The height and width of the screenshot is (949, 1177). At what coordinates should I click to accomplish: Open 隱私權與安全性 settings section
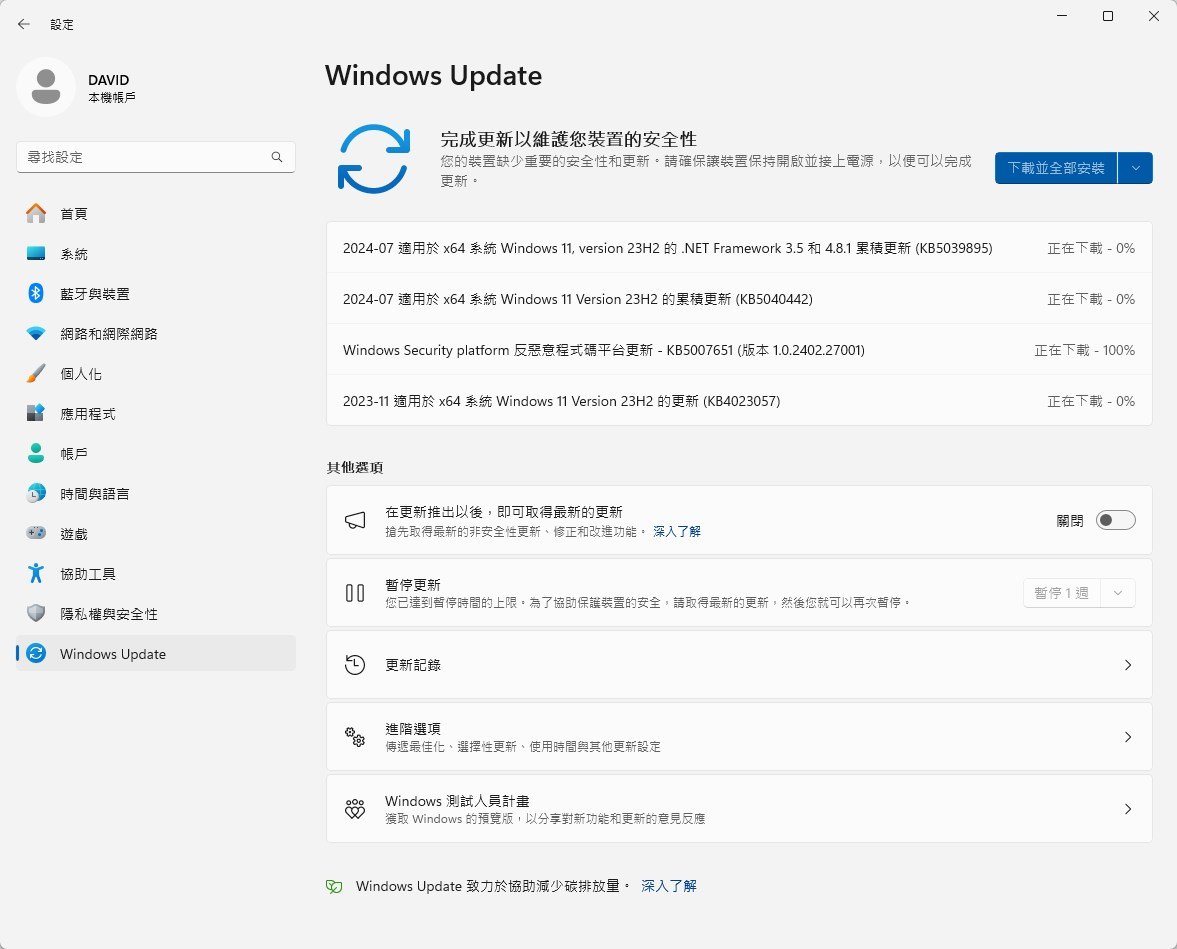tap(155, 613)
